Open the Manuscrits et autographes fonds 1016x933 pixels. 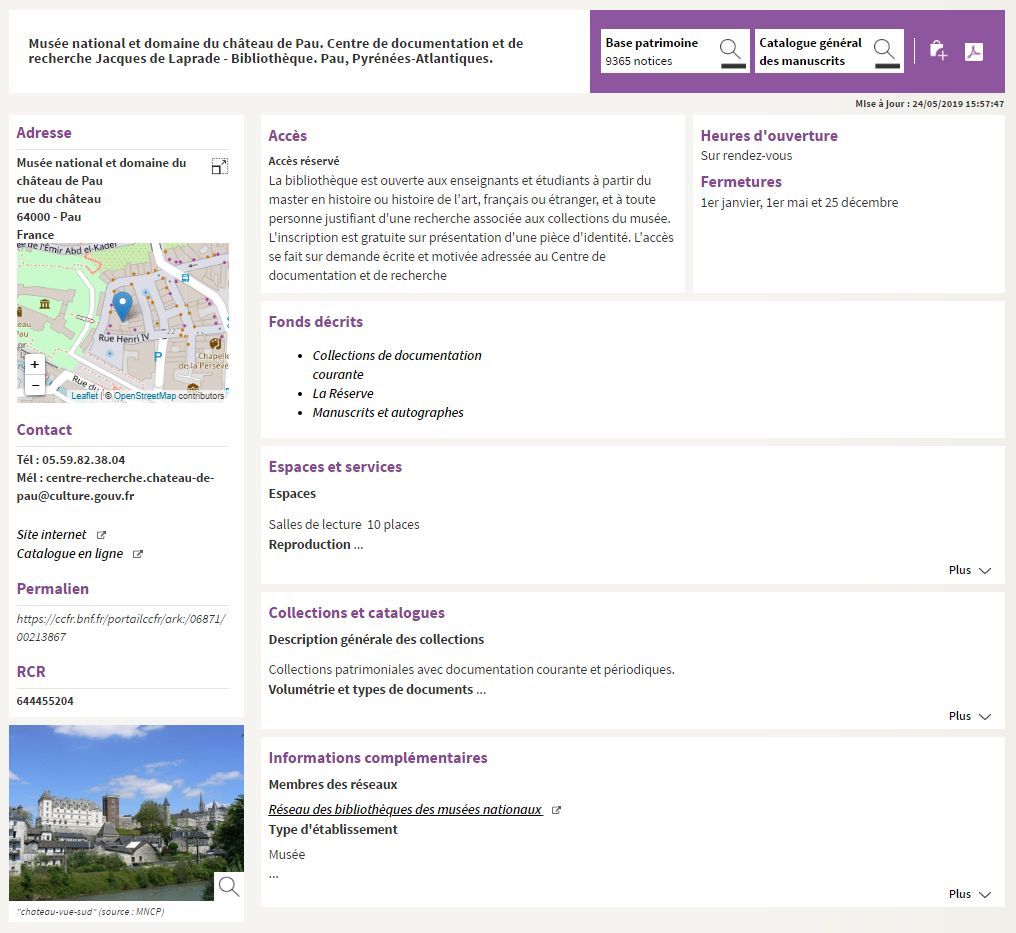pyautogui.click(x=387, y=412)
